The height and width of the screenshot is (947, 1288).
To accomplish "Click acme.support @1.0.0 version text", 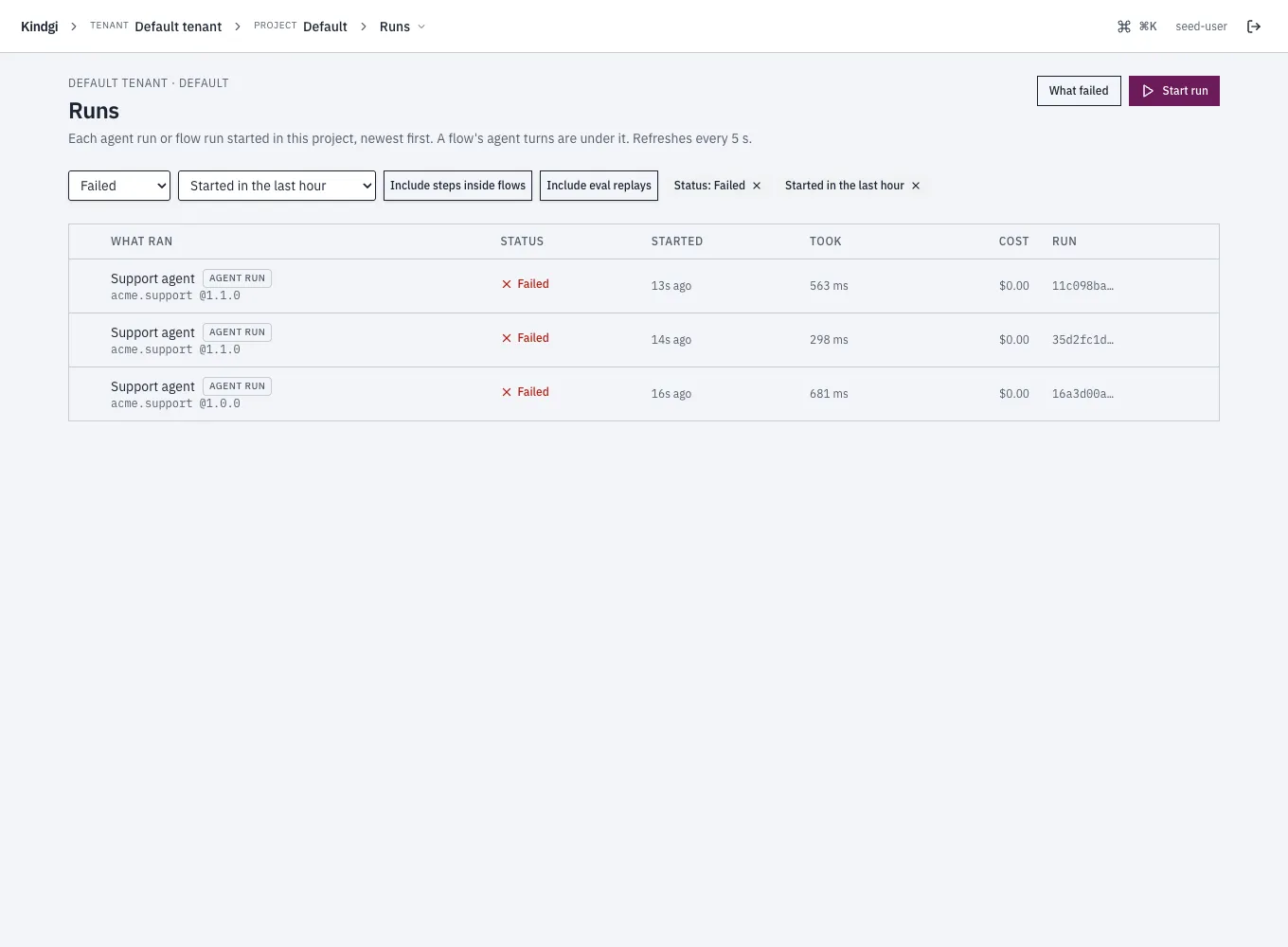I will [175, 403].
